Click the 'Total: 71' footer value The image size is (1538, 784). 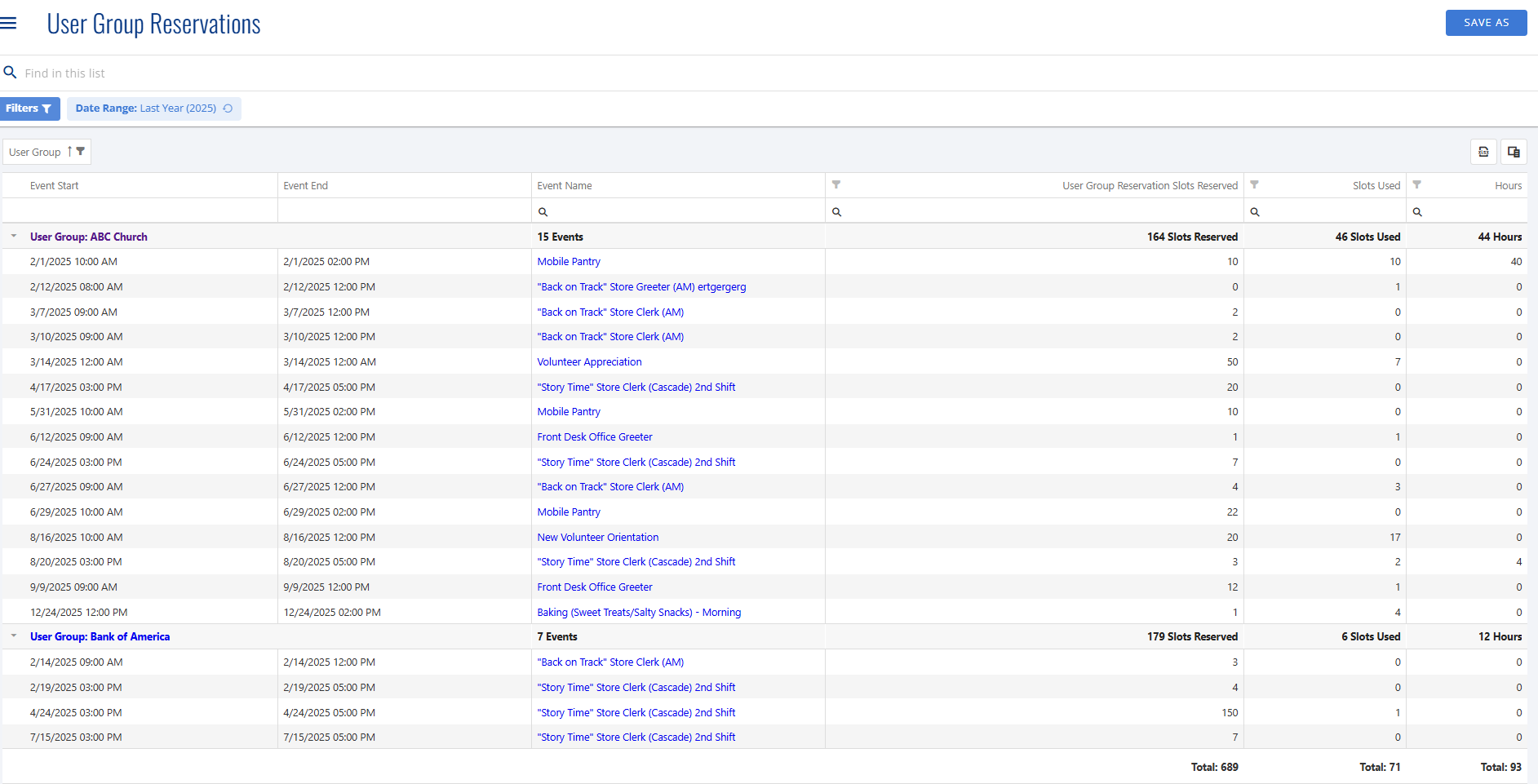(x=1380, y=768)
